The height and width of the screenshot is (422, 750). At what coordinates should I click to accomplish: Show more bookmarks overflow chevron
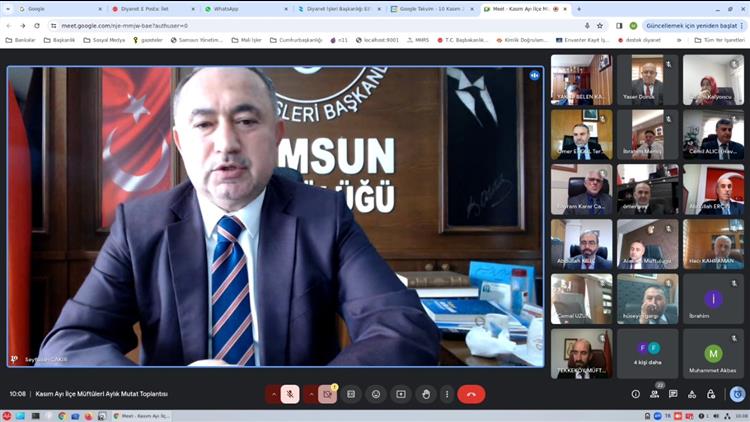coord(679,40)
